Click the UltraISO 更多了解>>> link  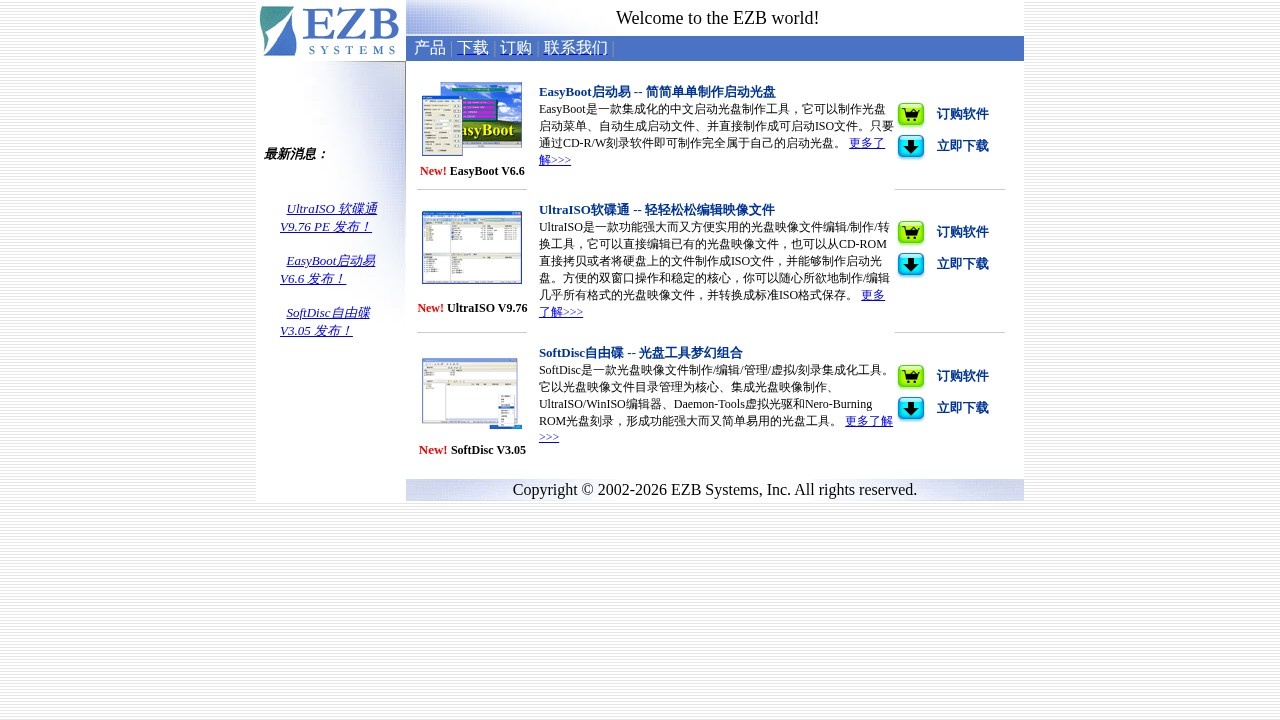click(x=712, y=304)
